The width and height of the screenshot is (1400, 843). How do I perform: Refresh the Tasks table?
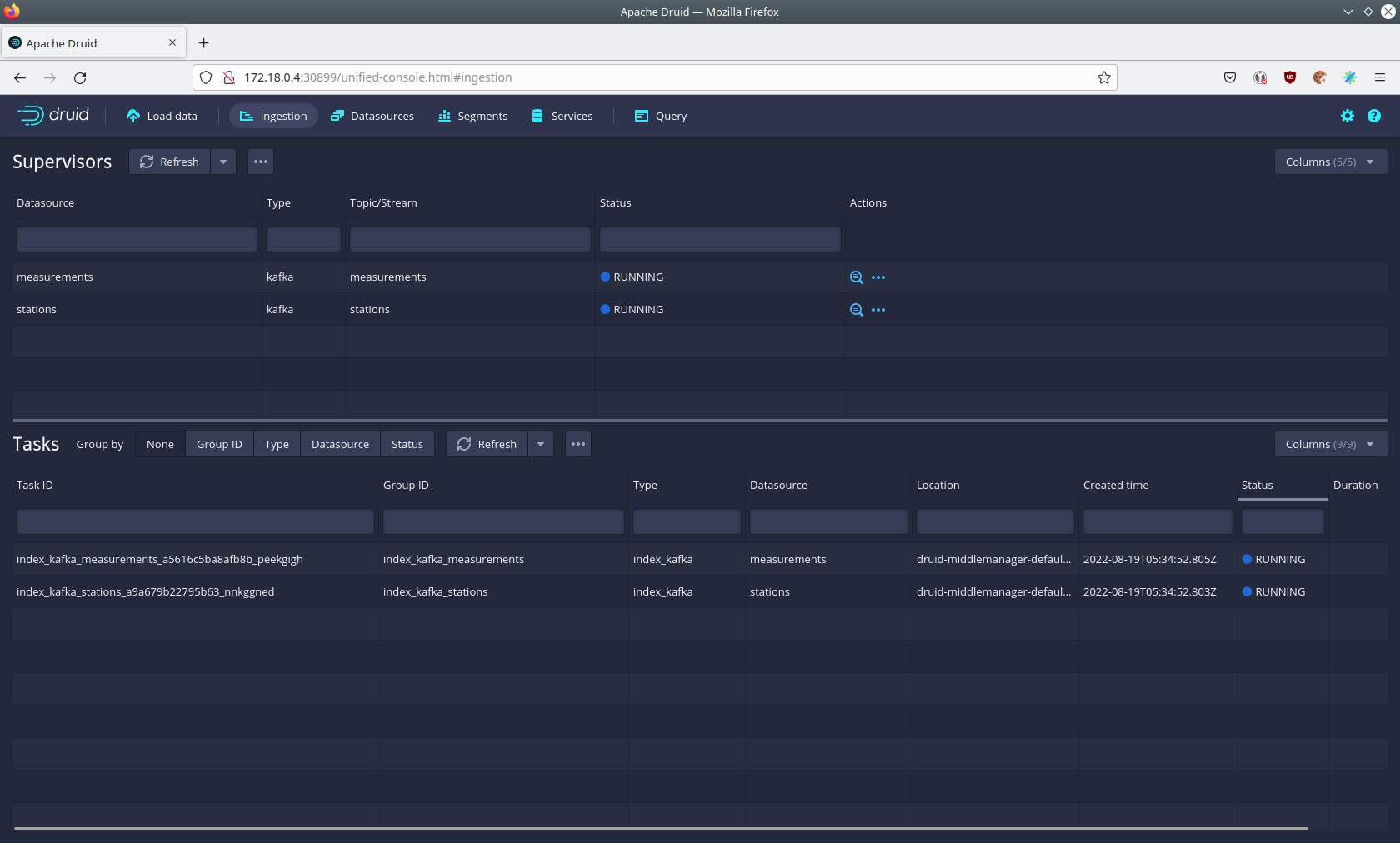point(487,444)
